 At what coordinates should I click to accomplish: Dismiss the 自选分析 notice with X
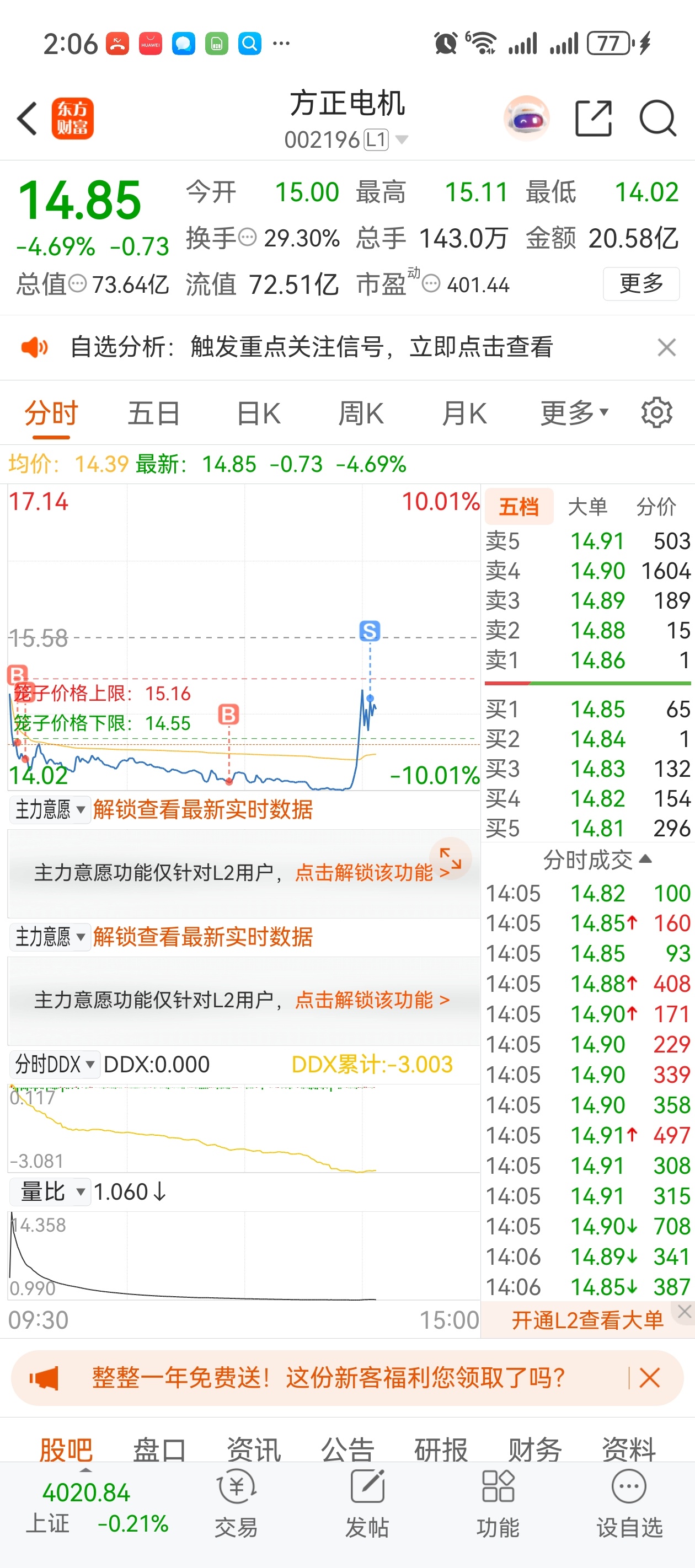click(x=666, y=347)
